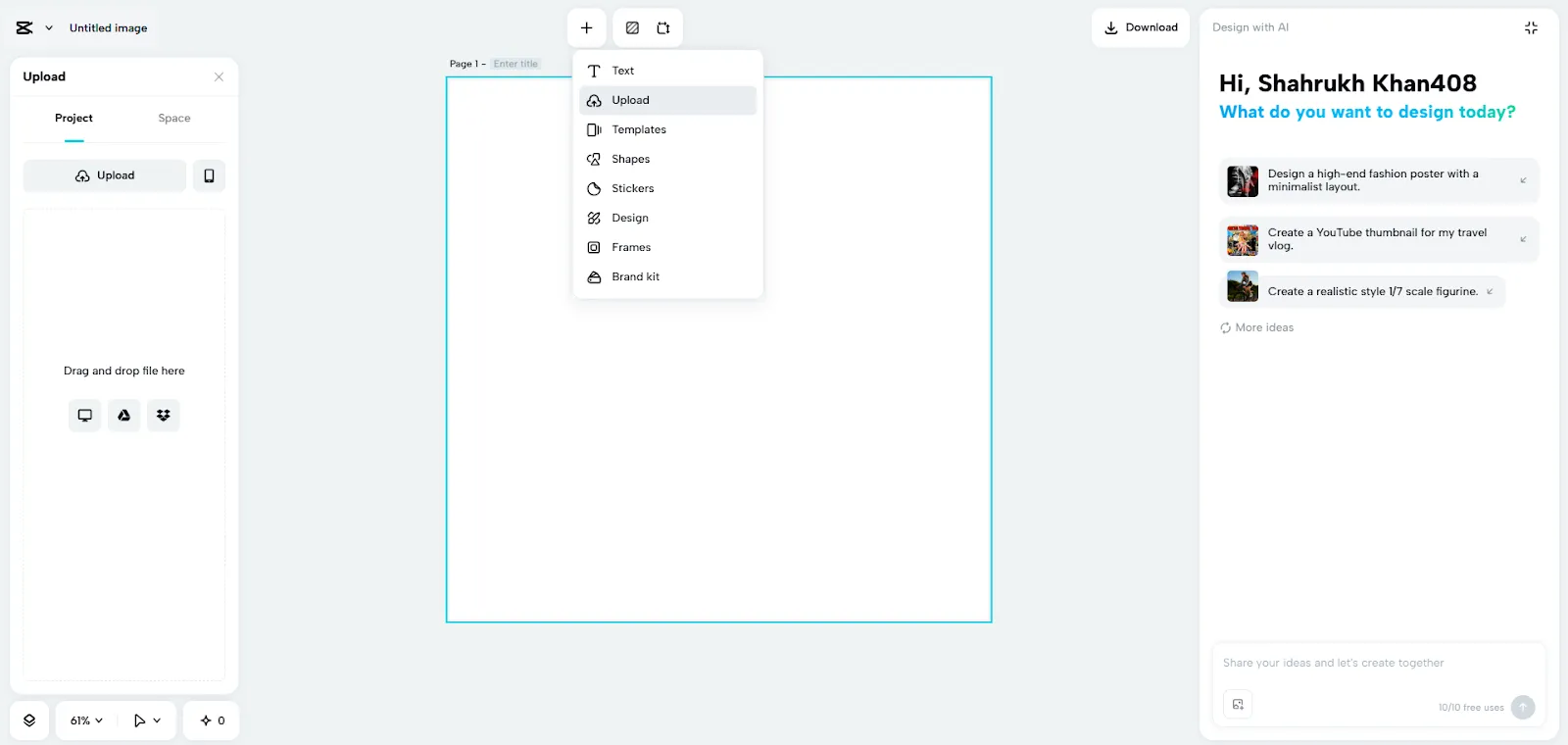1568x745 pixels.
Task: Close the Upload panel
Action: pyautogui.click(x=219, y=77)
